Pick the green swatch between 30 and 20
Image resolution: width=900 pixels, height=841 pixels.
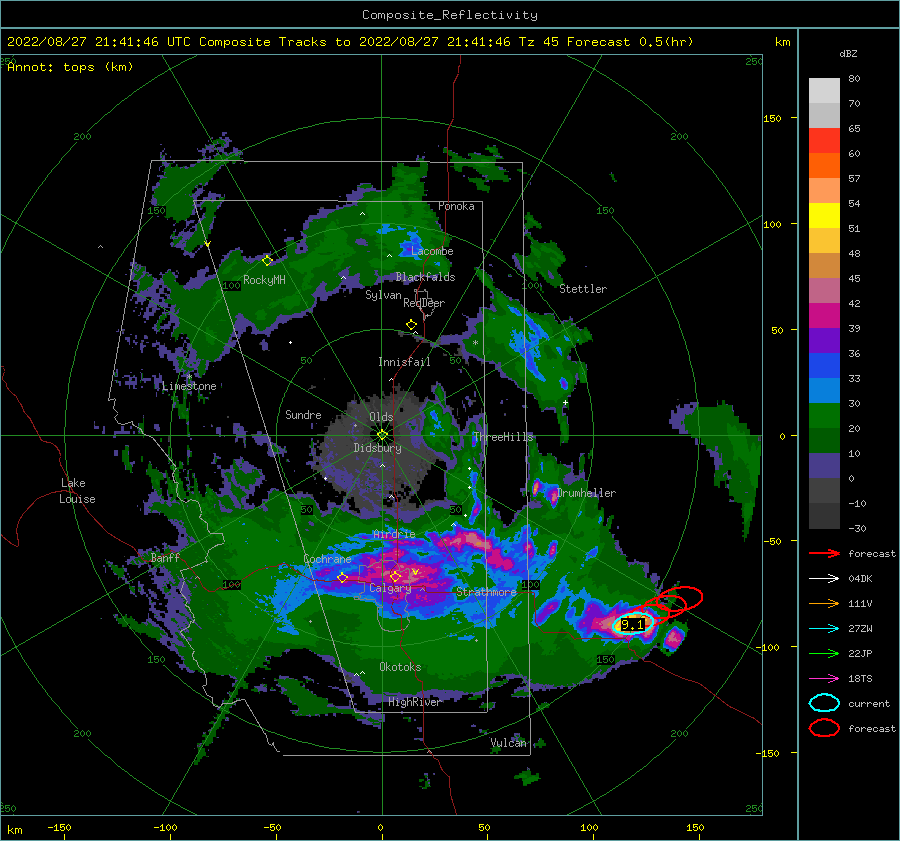click(824, 416)
